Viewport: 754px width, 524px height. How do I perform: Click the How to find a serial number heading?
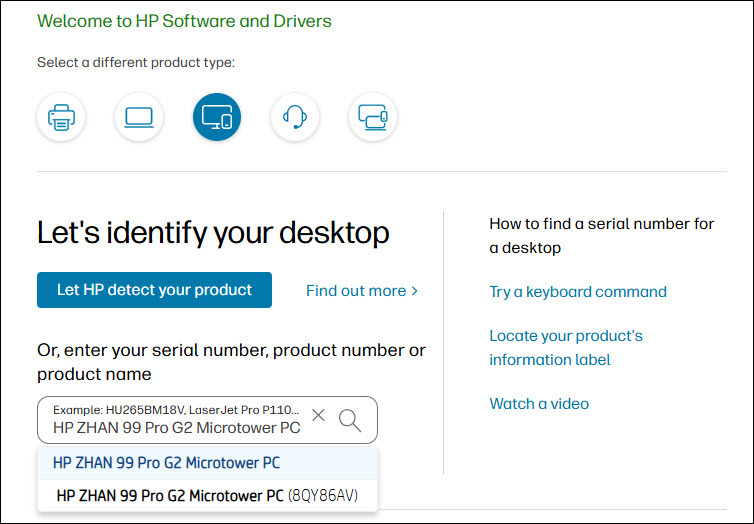[x=601, y=235]
